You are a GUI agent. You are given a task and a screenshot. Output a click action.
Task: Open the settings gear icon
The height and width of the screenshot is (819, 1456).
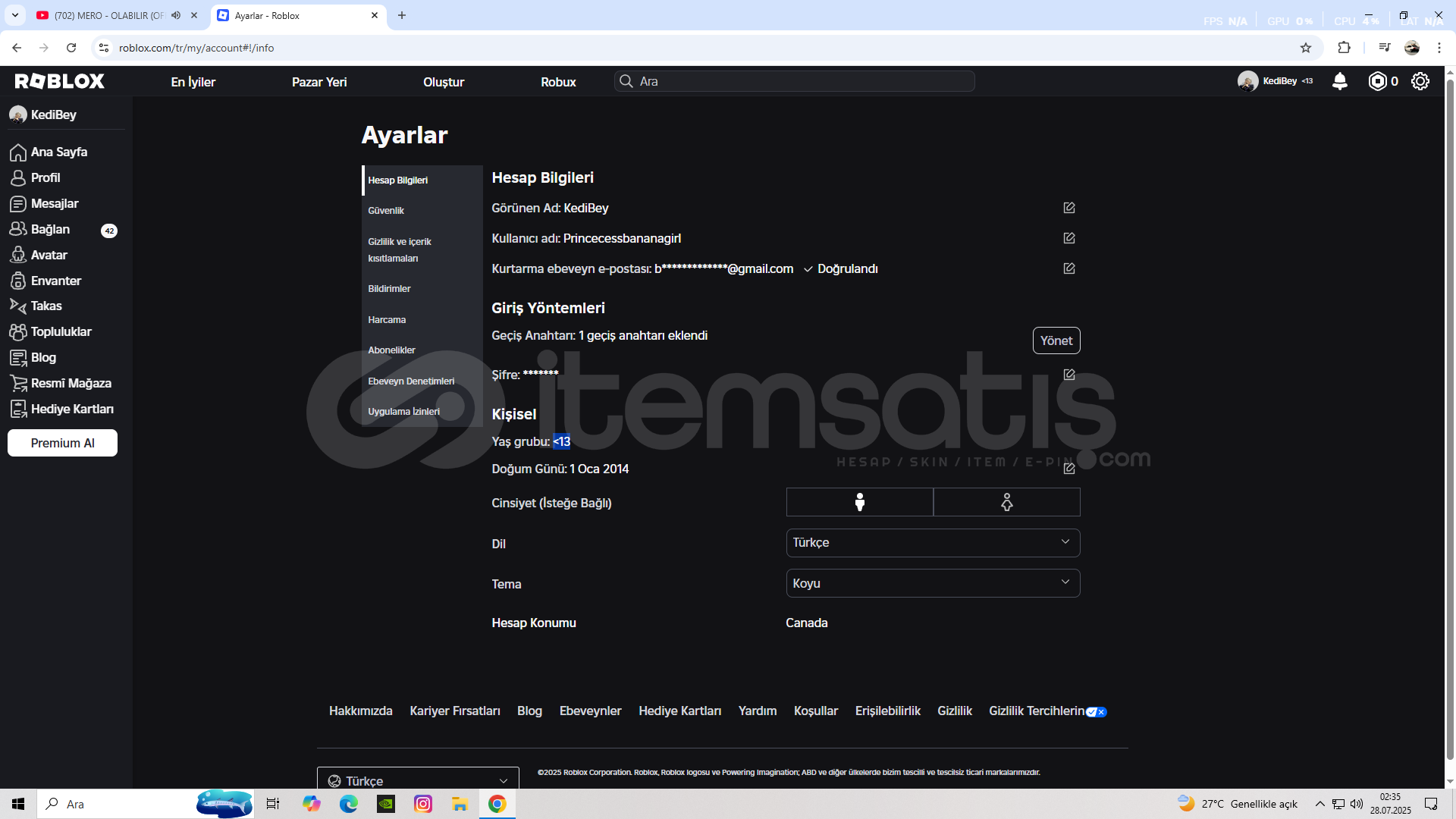(x=1420, y=81)
